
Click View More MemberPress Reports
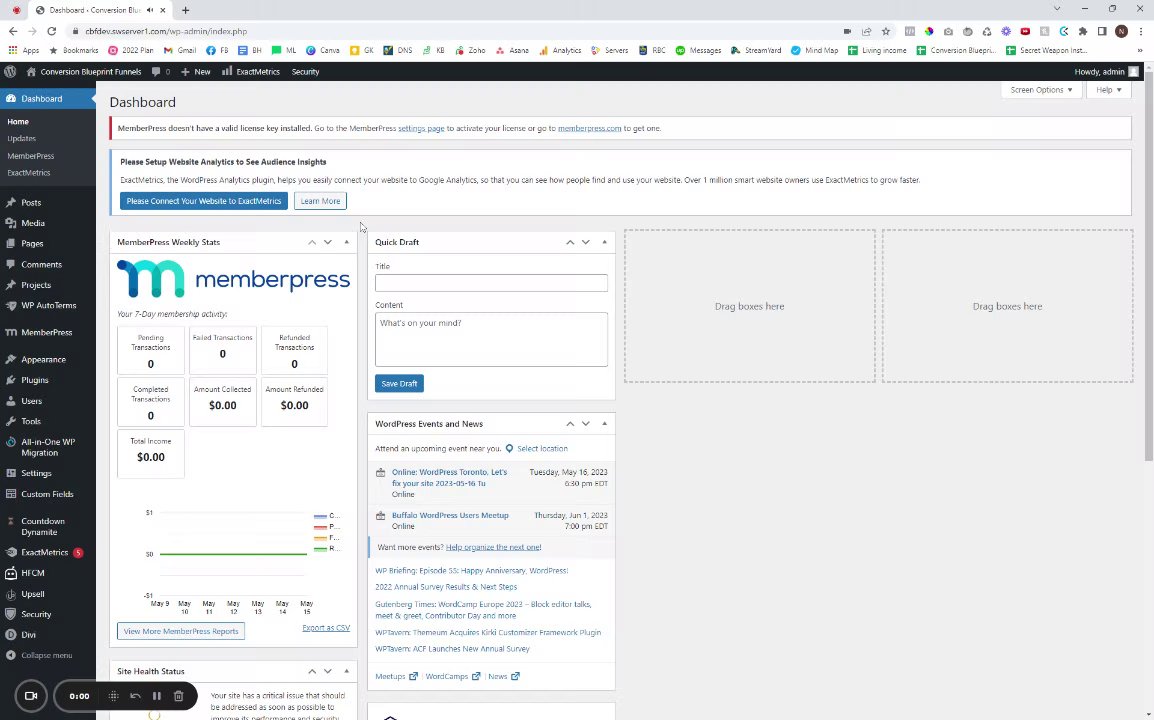tap(181, 631)
